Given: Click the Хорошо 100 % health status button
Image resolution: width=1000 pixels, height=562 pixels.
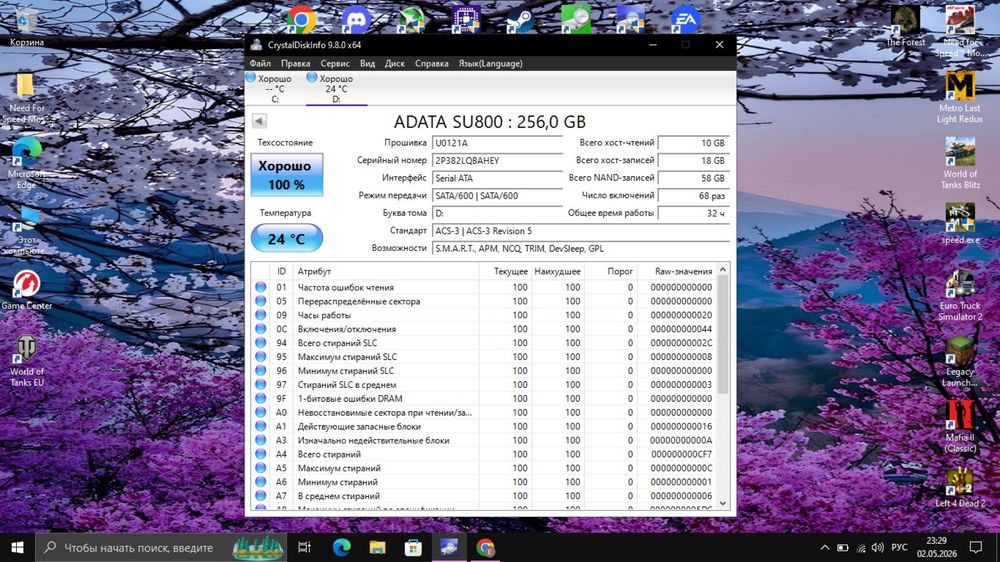Looking at the screenshot, I should [286, 174].
